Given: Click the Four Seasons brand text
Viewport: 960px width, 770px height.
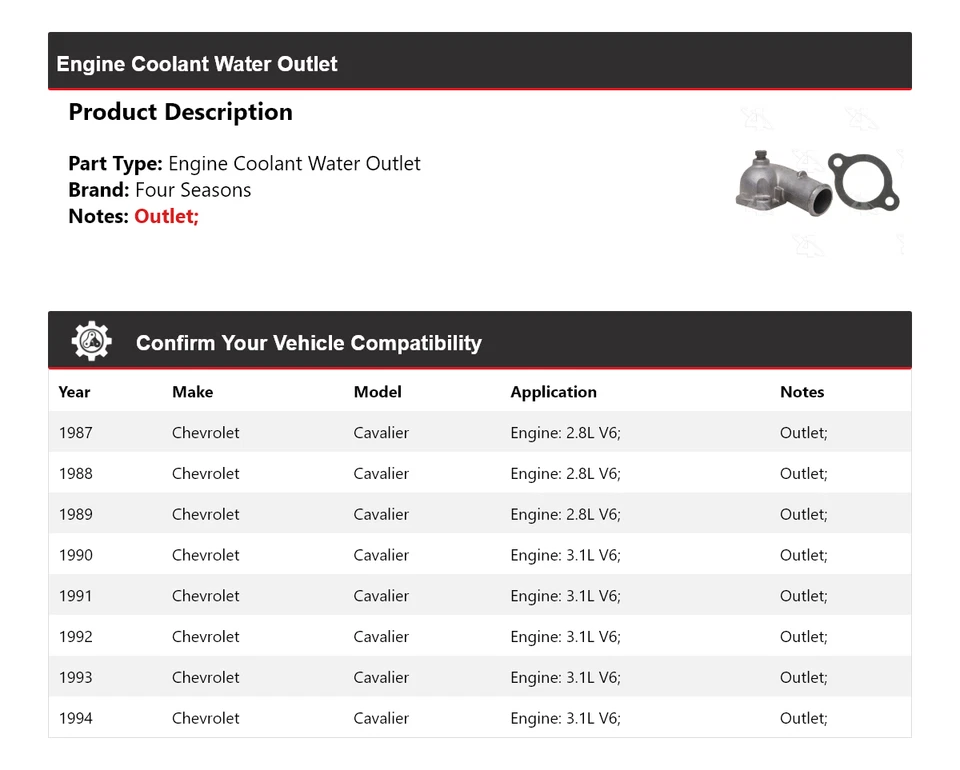Looking at the screenshot, I should [193, 190].
